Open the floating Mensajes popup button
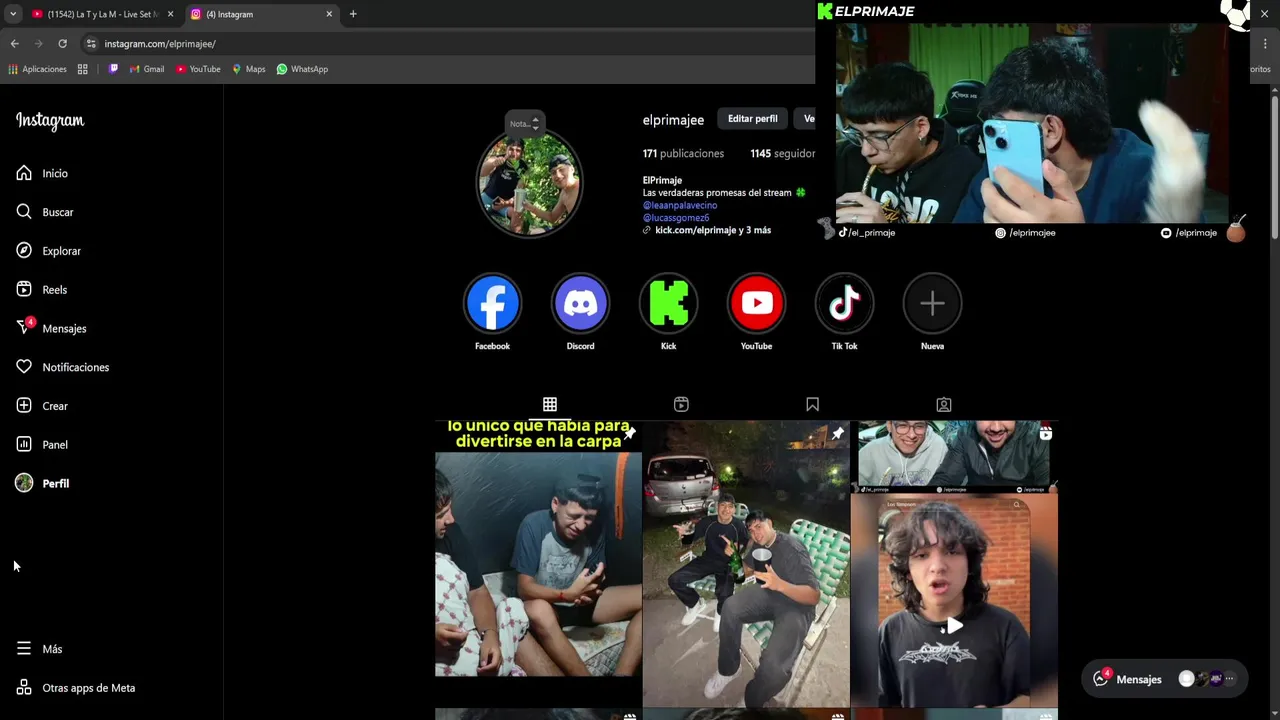This screenshot has height=720, width=1280. click(x=1165, y=679)
